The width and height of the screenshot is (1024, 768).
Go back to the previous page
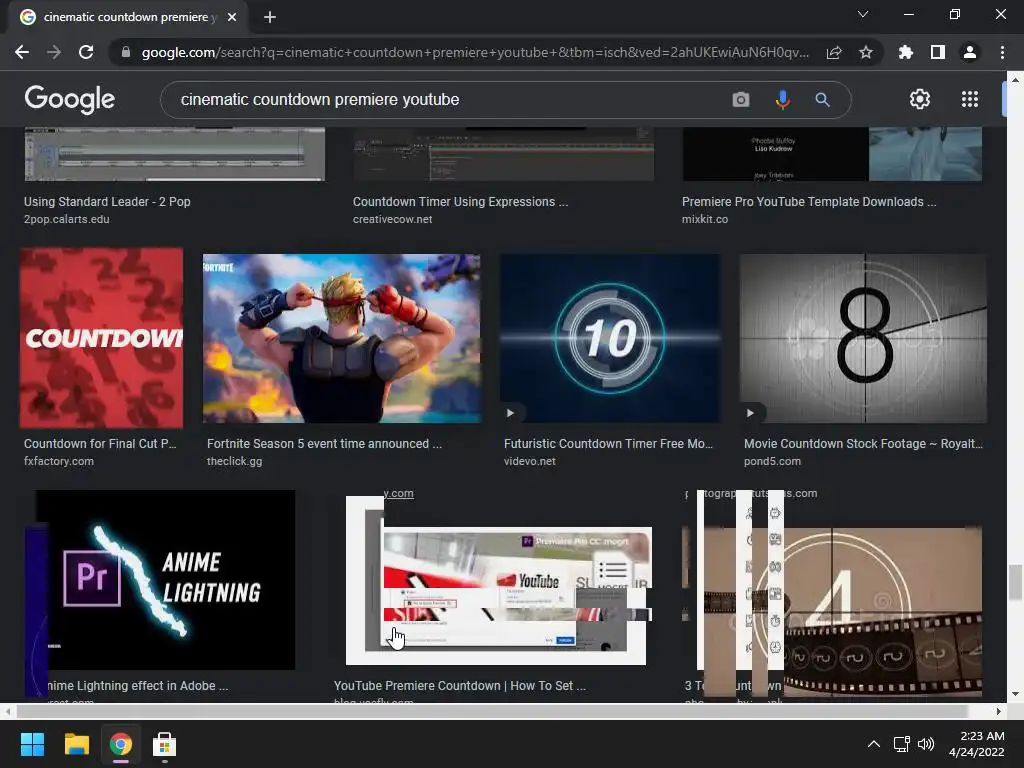pyautogui.click(x=22, y=52)
